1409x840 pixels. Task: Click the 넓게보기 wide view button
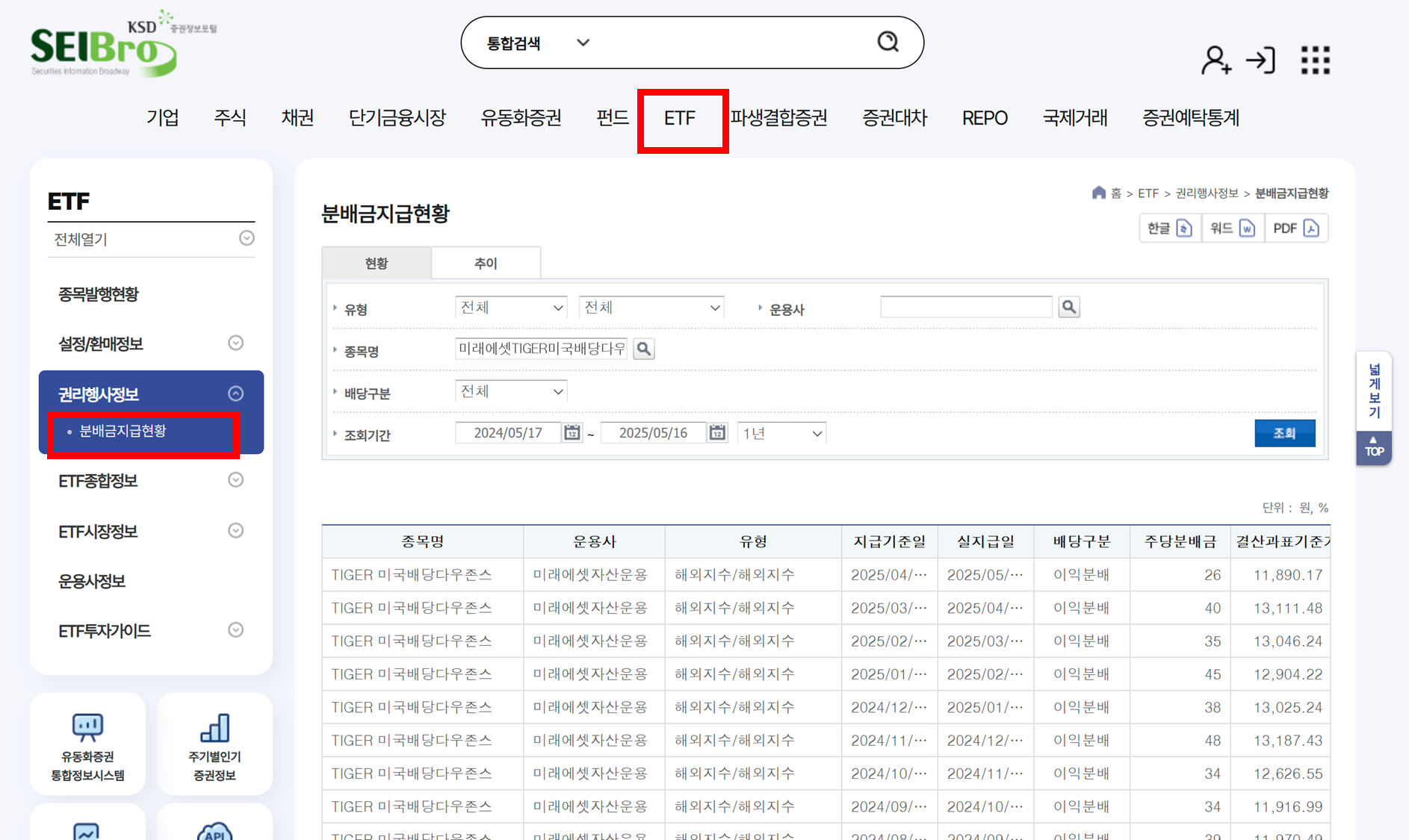(x=1374, y=391)
